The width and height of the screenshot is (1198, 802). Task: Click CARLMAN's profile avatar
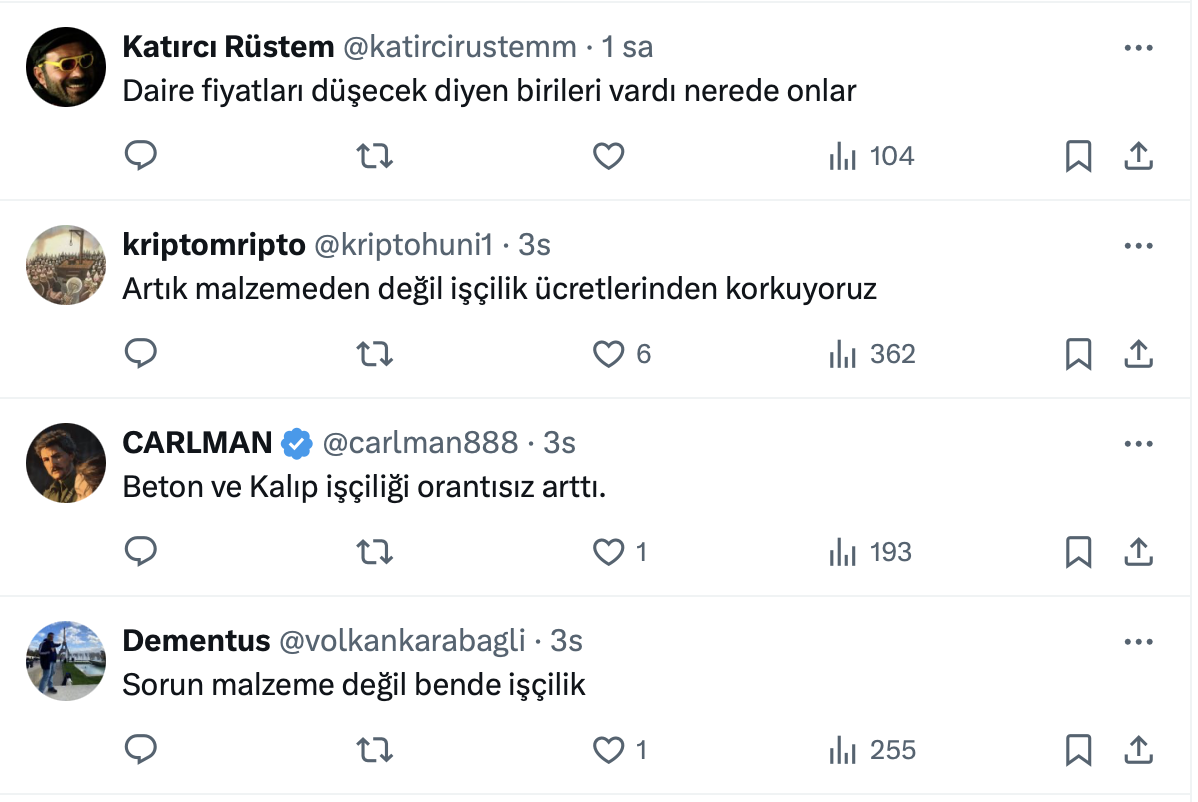pos(66,463)
